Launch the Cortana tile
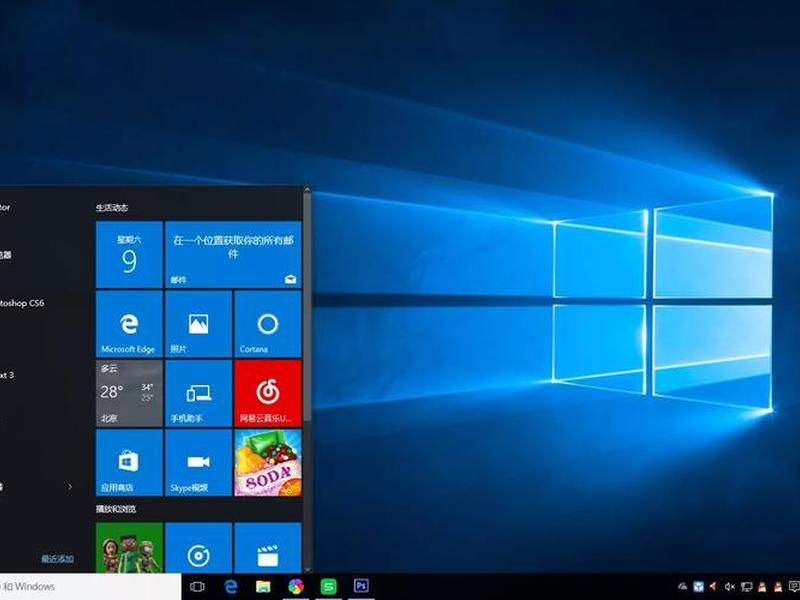The image size is (800, 600). pyautogui.click(x=268, y=324)
